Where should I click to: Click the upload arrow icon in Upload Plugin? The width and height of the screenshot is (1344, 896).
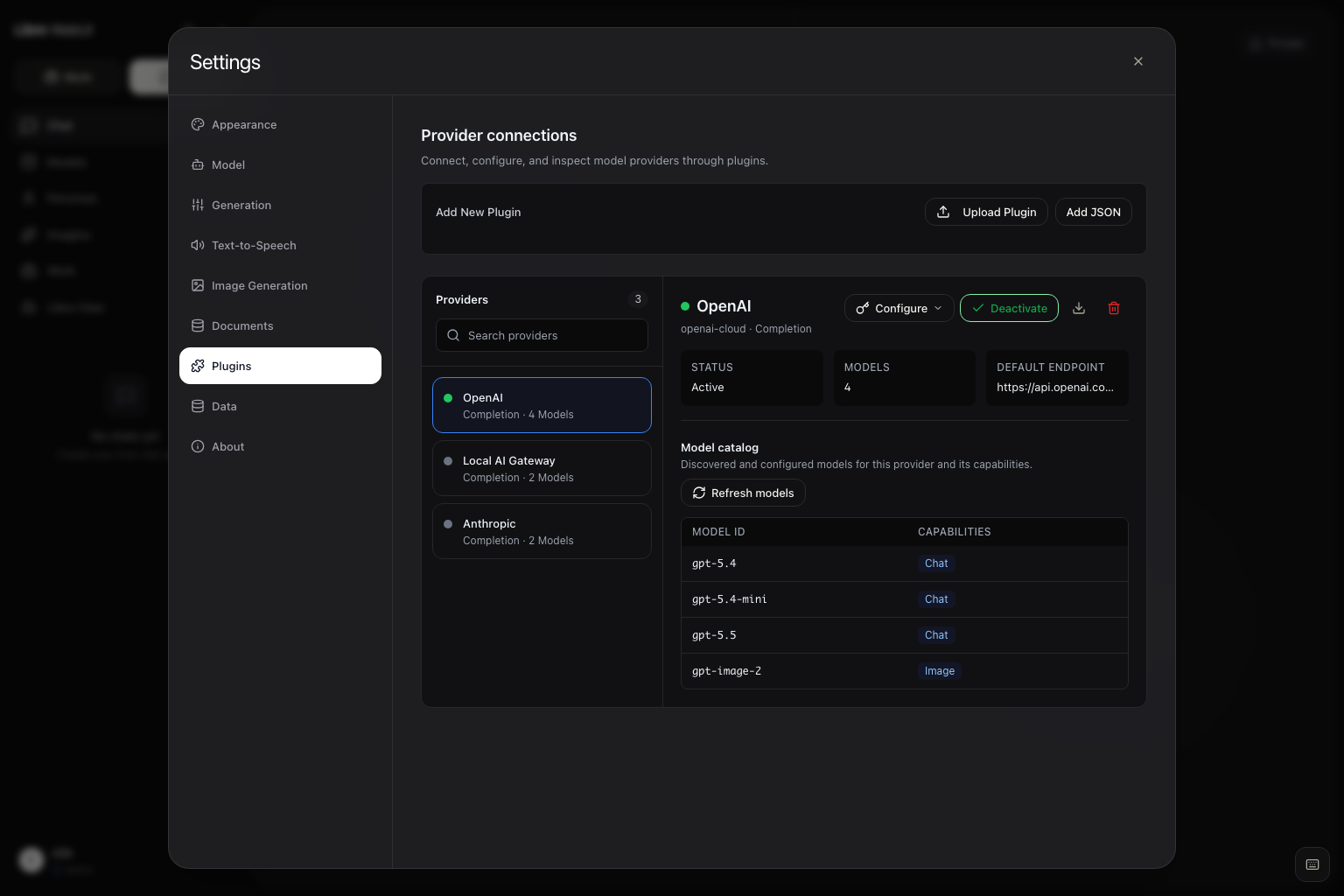[943, 212]
